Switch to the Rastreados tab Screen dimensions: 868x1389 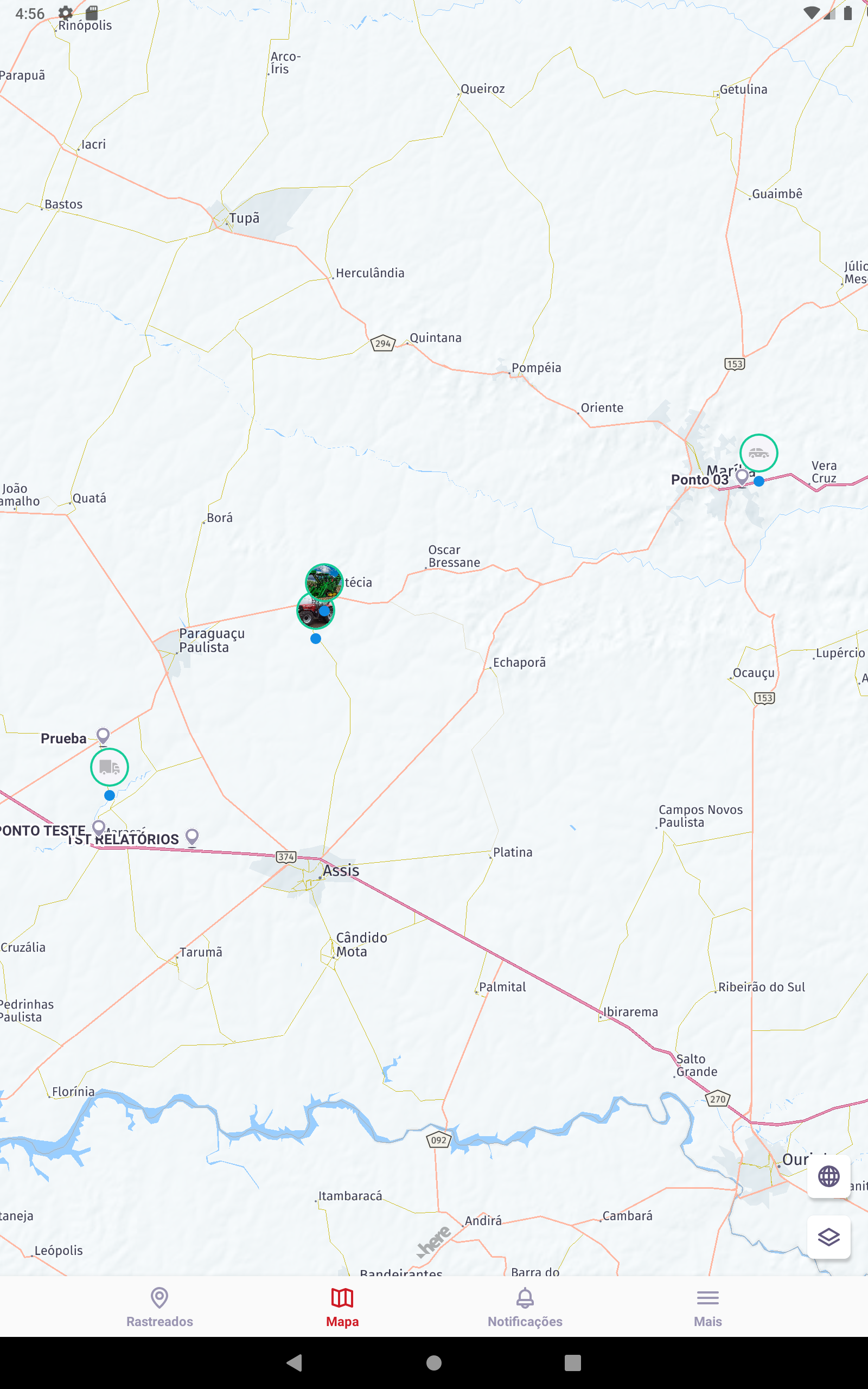click(x=159, y=1307)
